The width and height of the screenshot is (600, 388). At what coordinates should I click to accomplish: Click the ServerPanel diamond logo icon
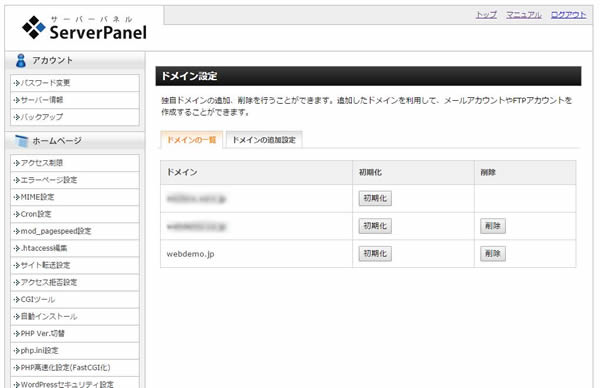point(34,27)
